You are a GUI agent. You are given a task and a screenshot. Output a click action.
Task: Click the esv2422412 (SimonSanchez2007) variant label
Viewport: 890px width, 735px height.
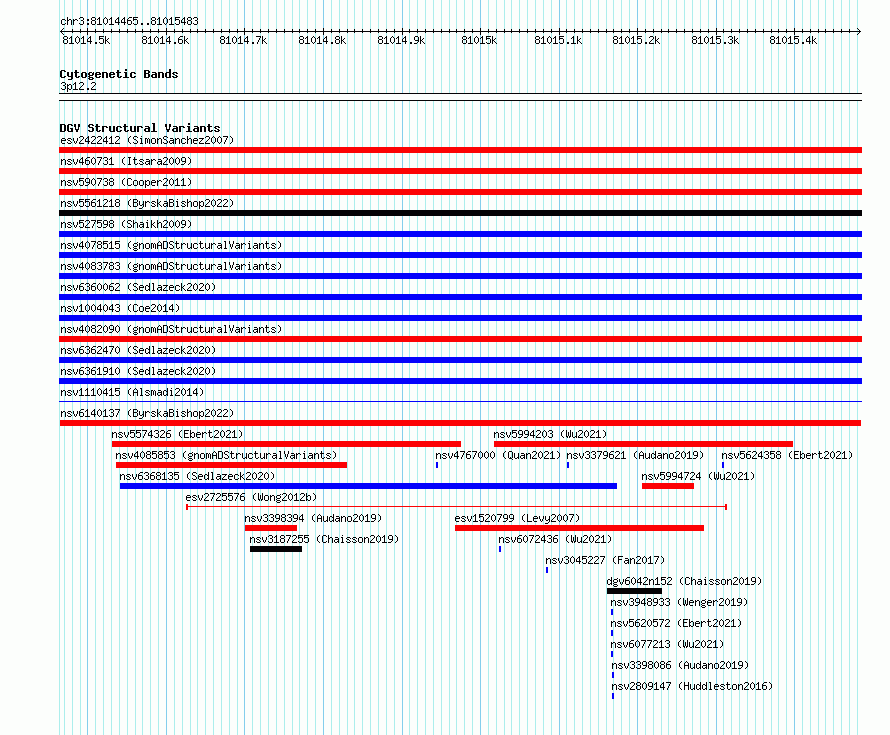147,140
